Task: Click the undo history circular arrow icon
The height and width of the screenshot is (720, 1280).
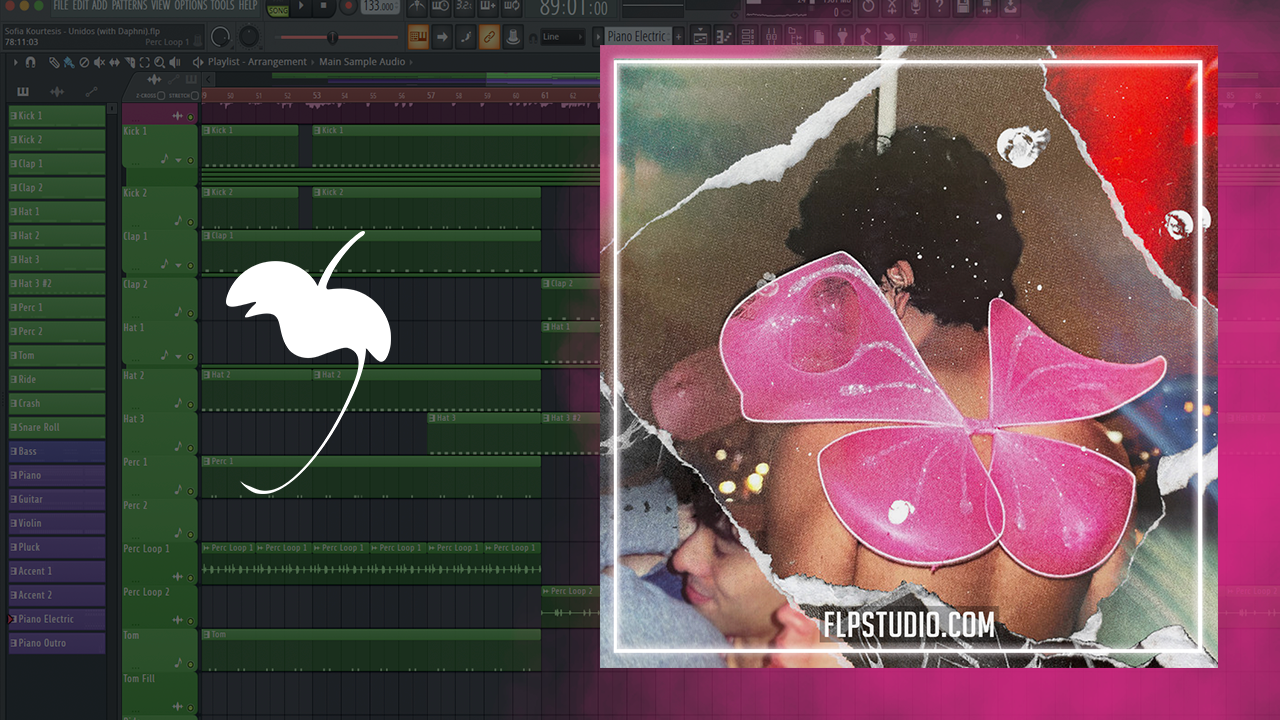Action: point(868,7)
